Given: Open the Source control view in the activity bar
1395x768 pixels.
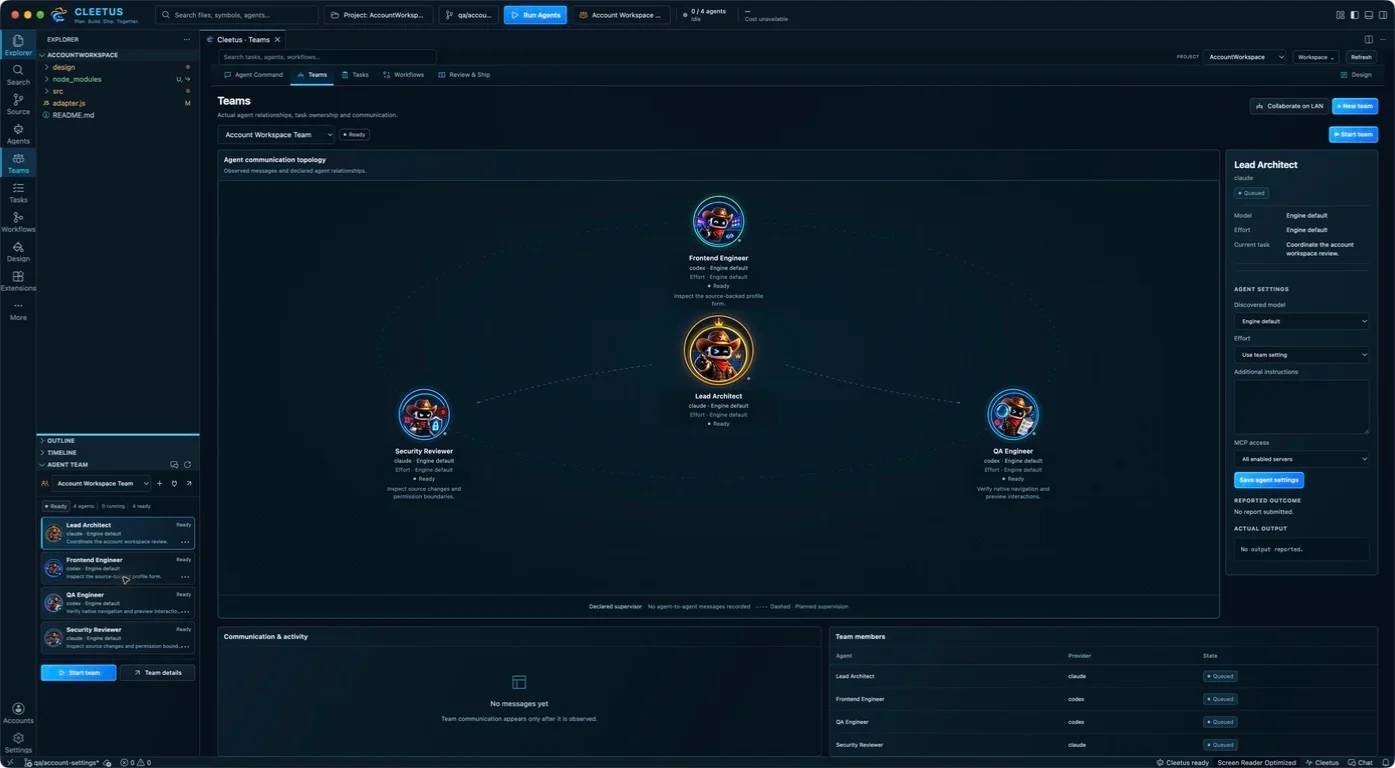Looking at the screenshot, I should (x=18, y=104).
